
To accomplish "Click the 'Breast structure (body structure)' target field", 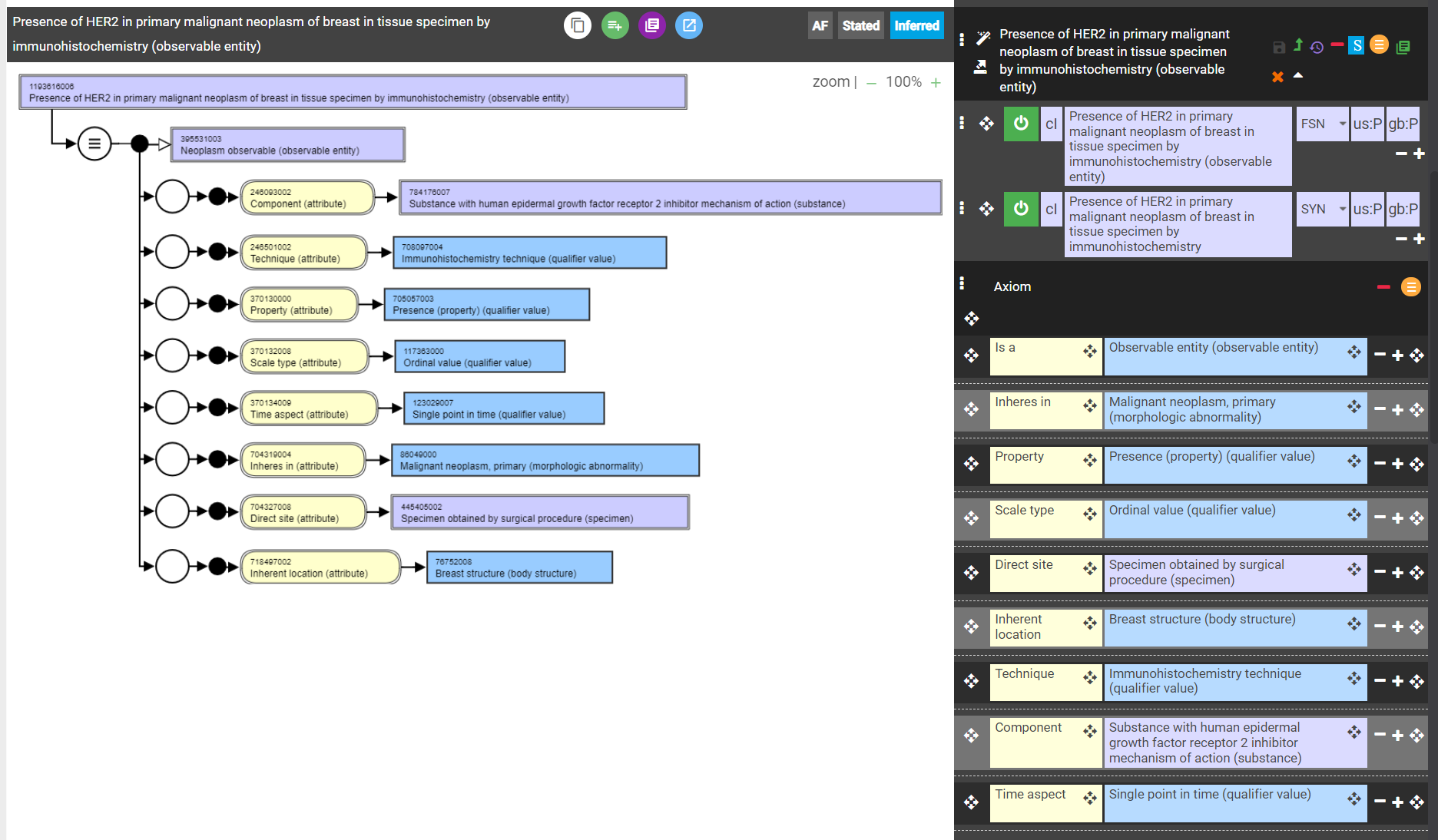I will (1235, 628).
